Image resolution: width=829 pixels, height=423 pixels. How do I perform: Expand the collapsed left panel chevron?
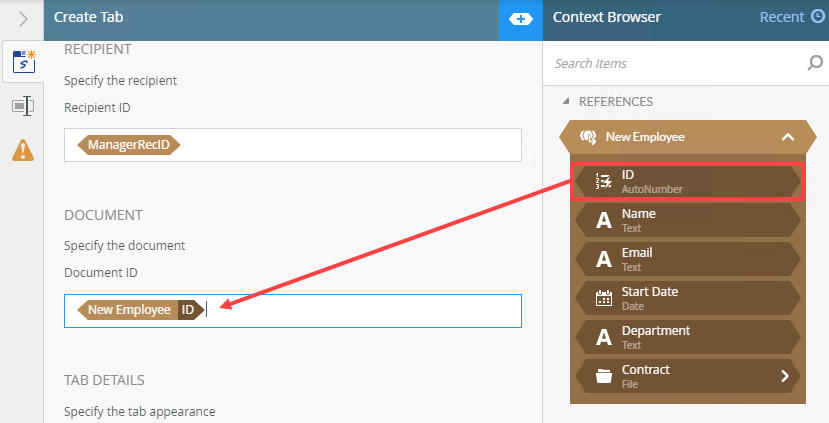pos(22,18)
